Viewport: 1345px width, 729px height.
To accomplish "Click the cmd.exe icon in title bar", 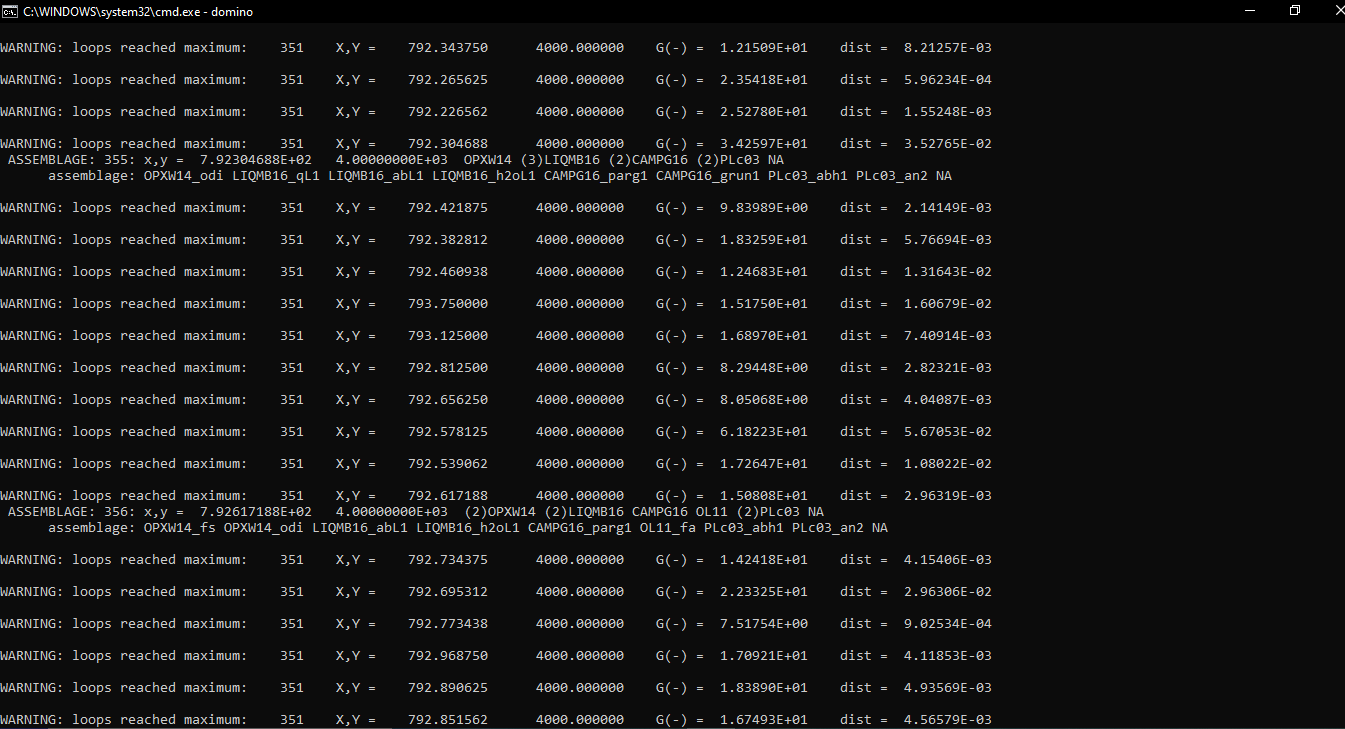I will [x=10, y=11].
